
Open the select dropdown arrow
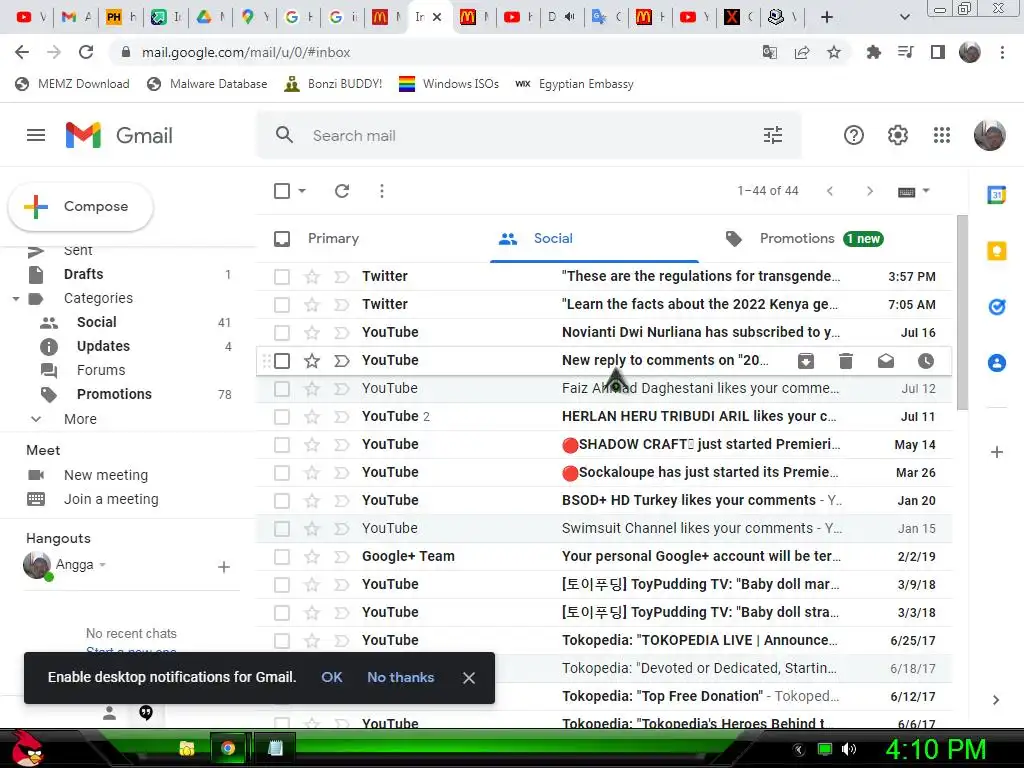302,191
